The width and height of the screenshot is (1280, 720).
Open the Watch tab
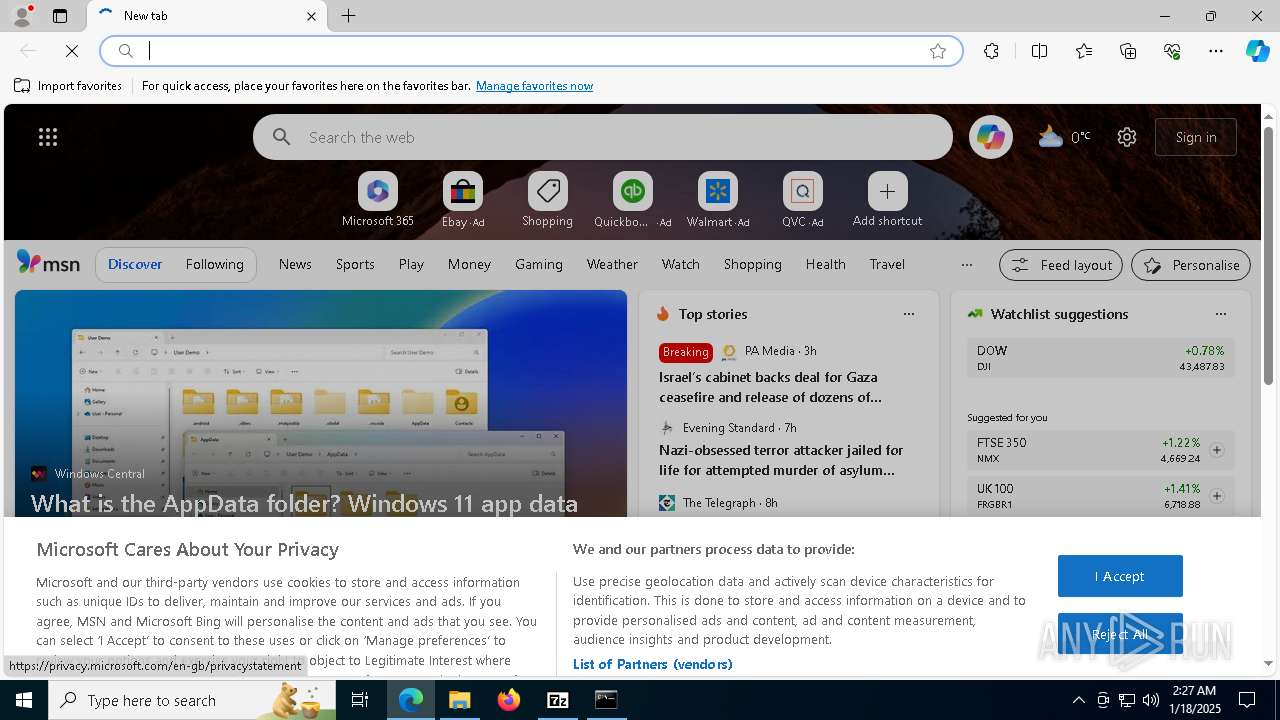click(680, 264)
